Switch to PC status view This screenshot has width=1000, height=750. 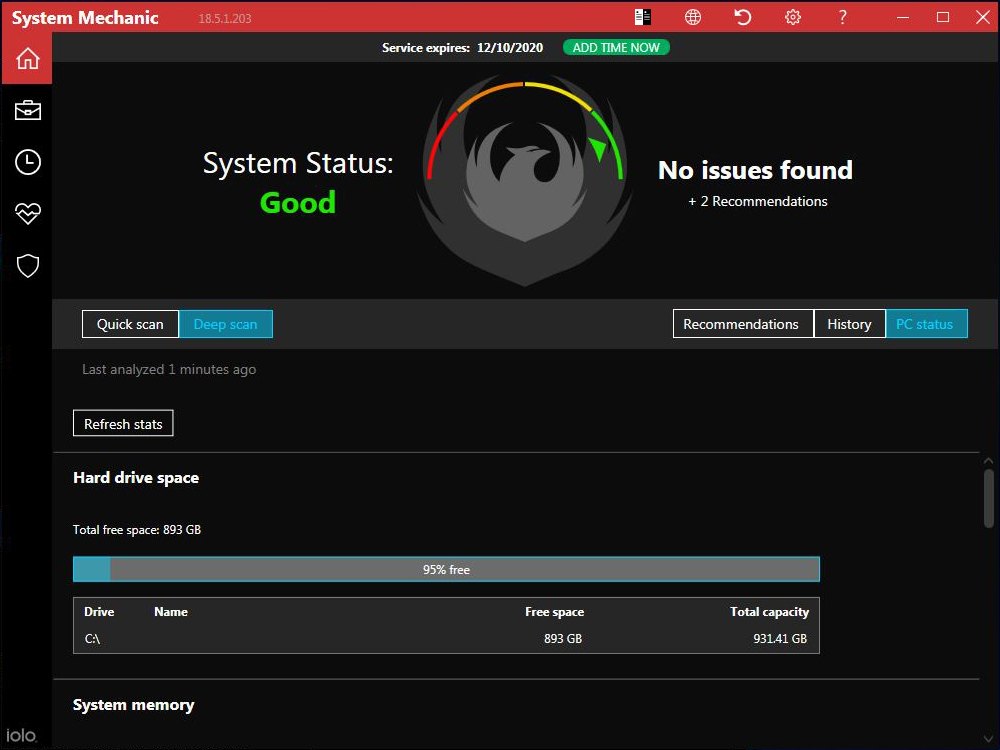pos(926,323)
